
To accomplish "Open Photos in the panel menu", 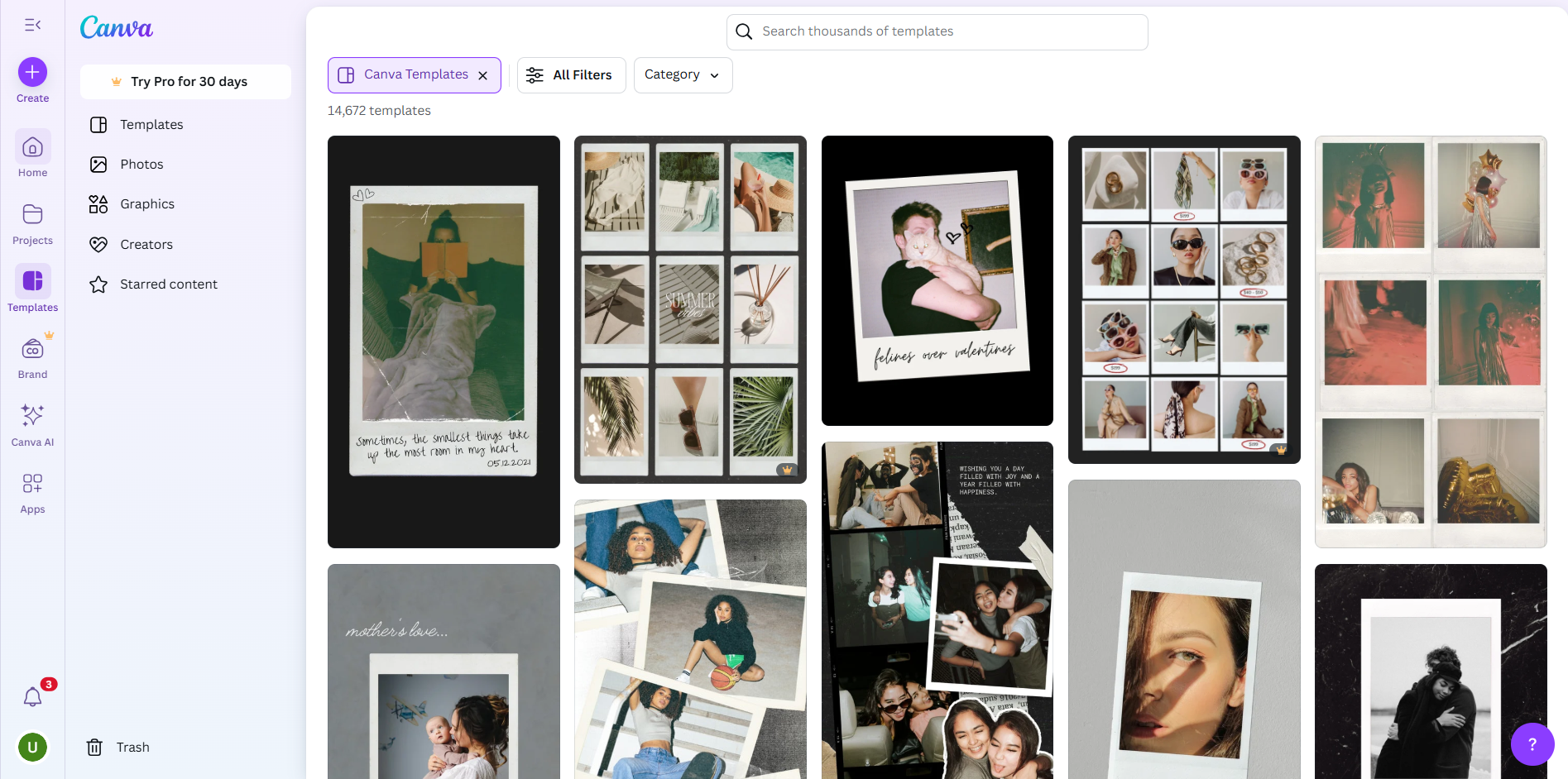I will pos(185,164).
